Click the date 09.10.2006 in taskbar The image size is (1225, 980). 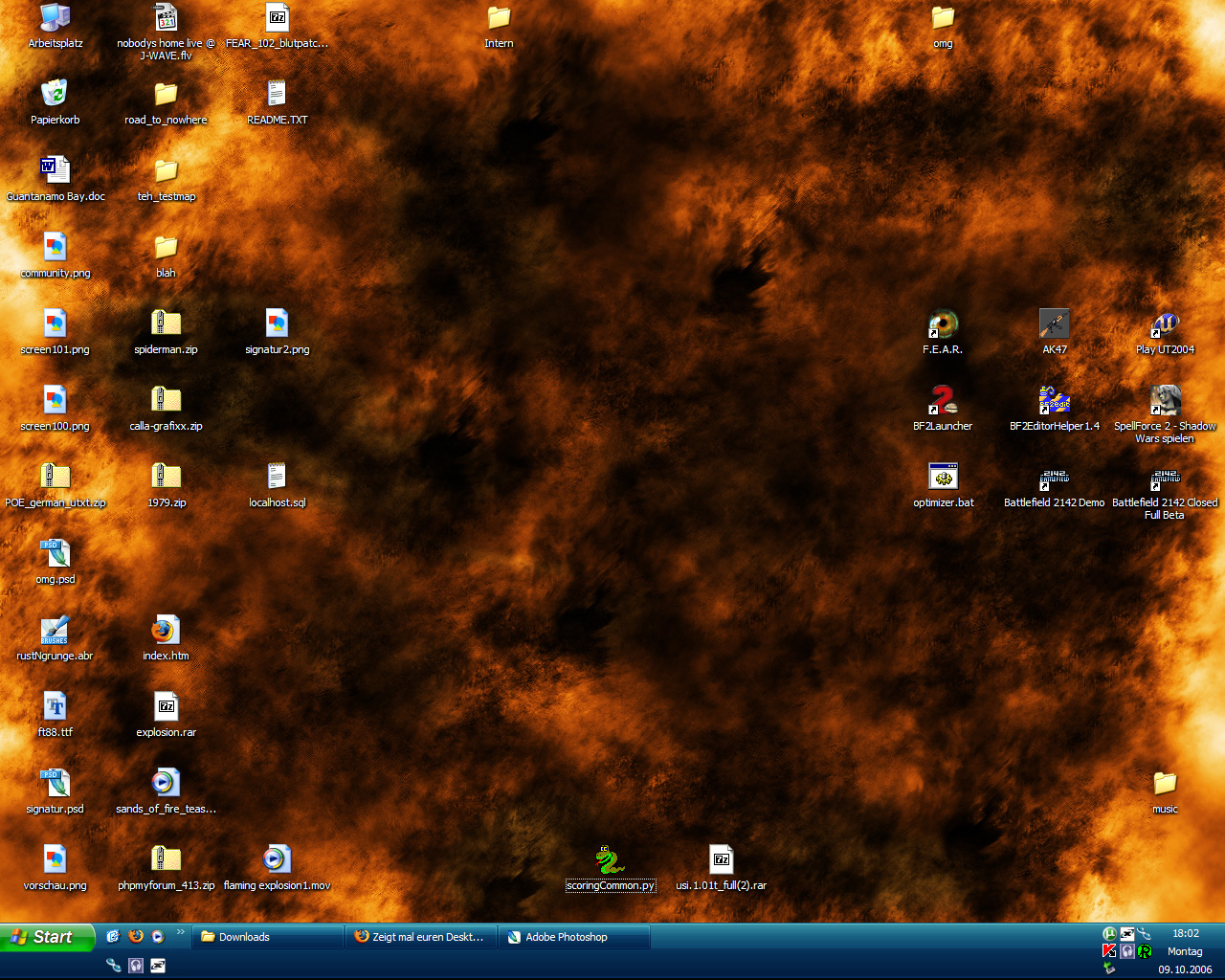click(x=1186, y=969)
